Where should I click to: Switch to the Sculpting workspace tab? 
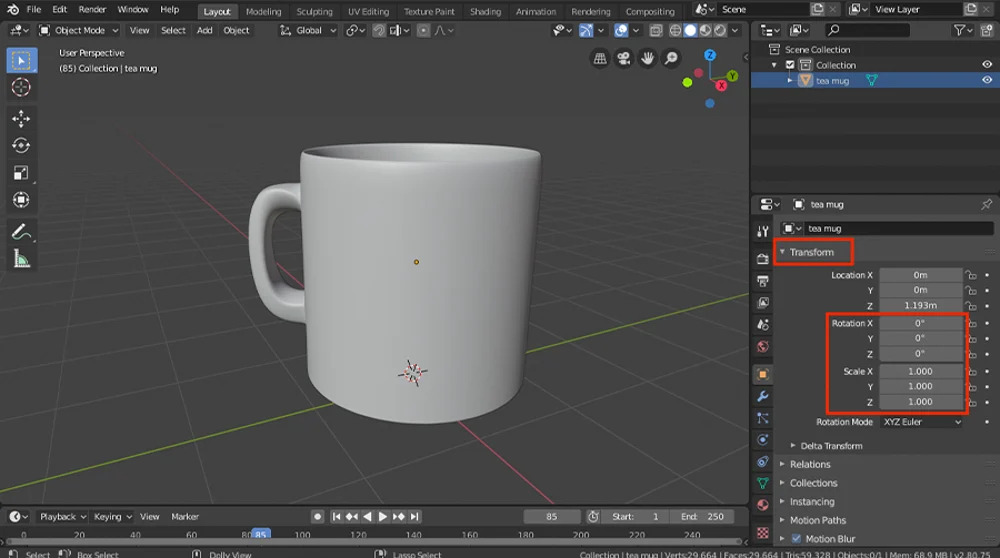314,11
